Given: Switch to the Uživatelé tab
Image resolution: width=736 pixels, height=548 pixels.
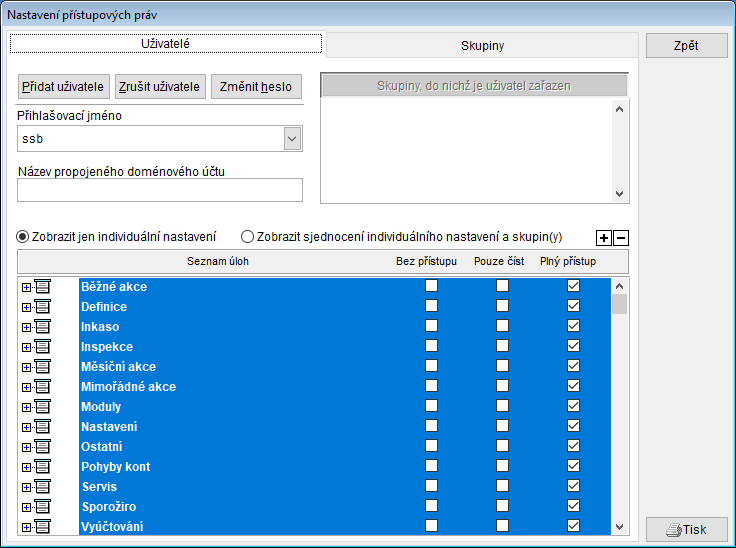Looking at the screenshot, I should click(x=166, y=44).
